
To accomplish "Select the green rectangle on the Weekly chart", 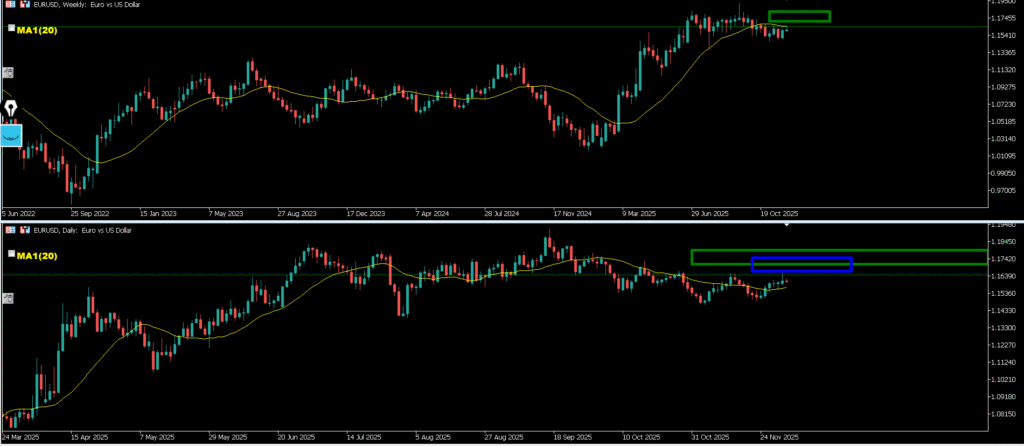I will (x=798, y=11).
